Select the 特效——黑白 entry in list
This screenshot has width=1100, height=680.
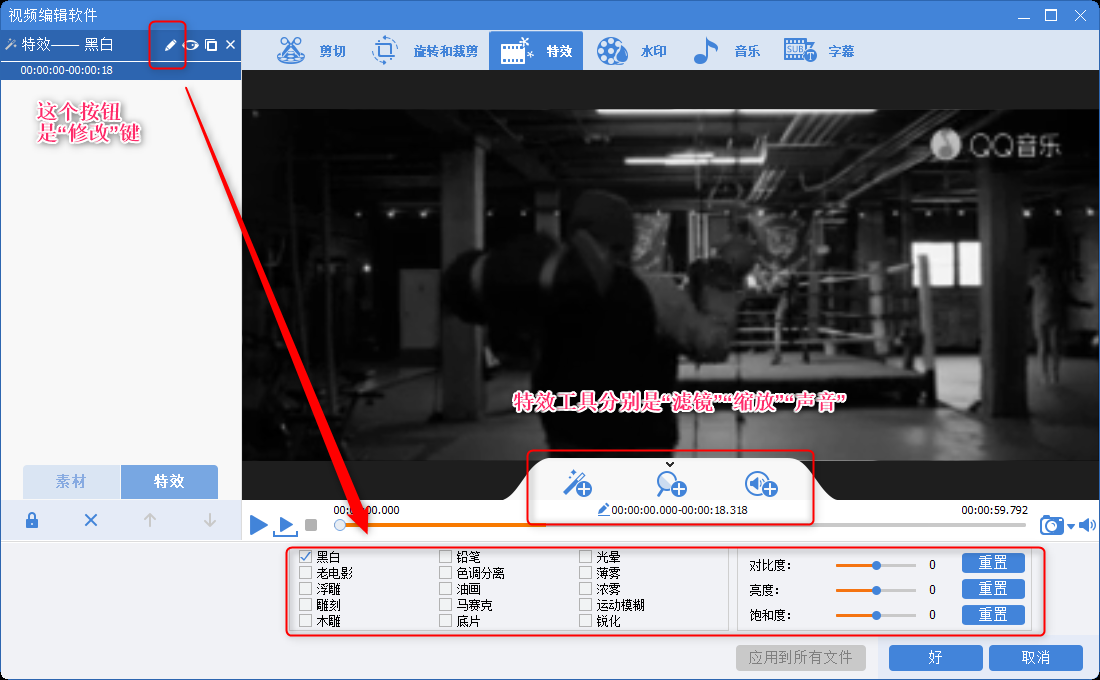(x=121, y=55)
